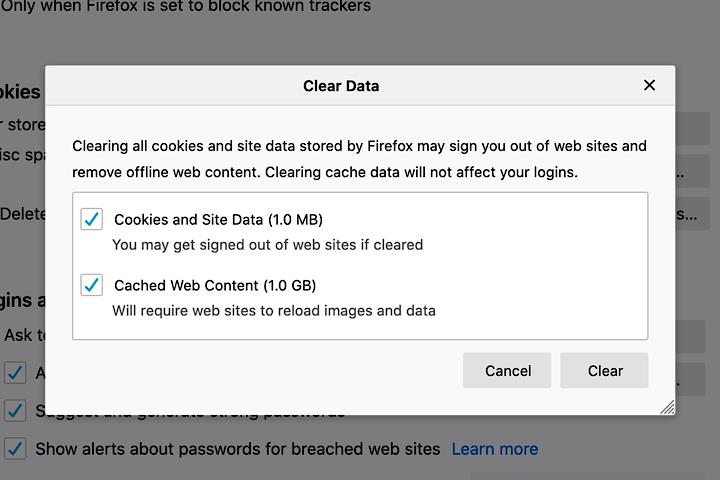This screenshot has width=720, height=480.
Task: Open the Learn more link about breached passwords
Action: (494, 449)
